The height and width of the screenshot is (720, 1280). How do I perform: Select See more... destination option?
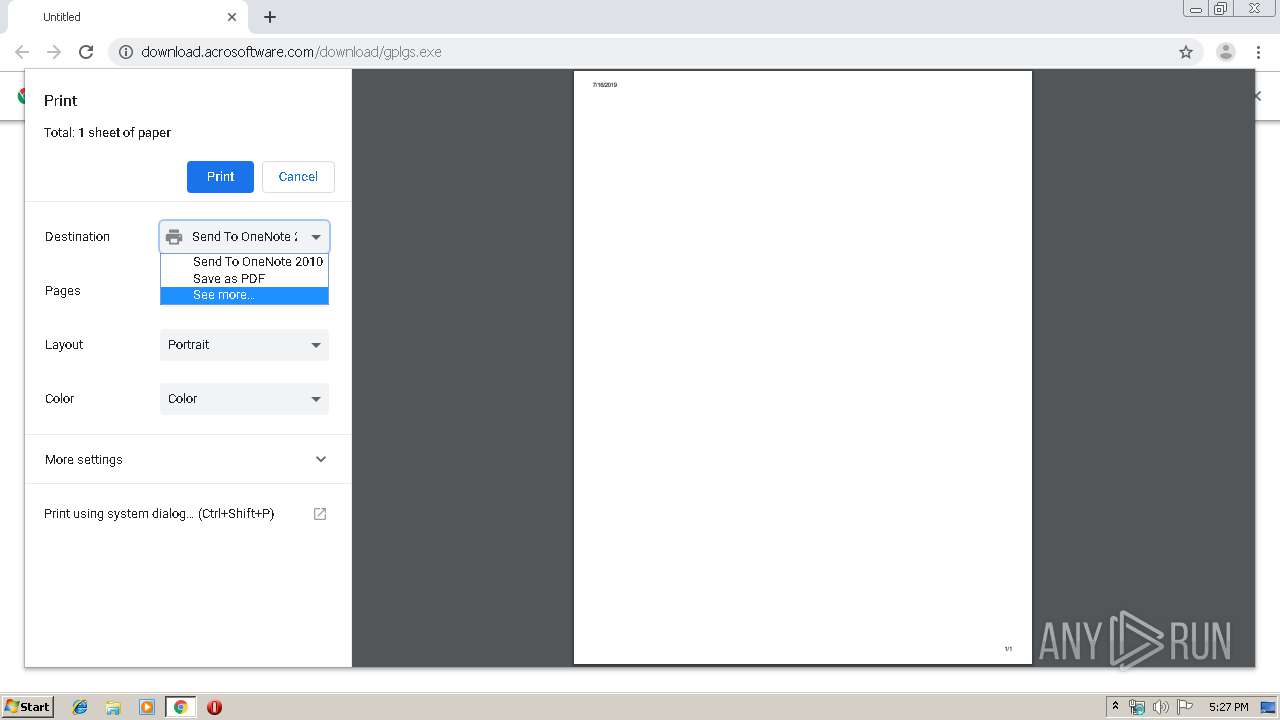[x=244, y=295]
